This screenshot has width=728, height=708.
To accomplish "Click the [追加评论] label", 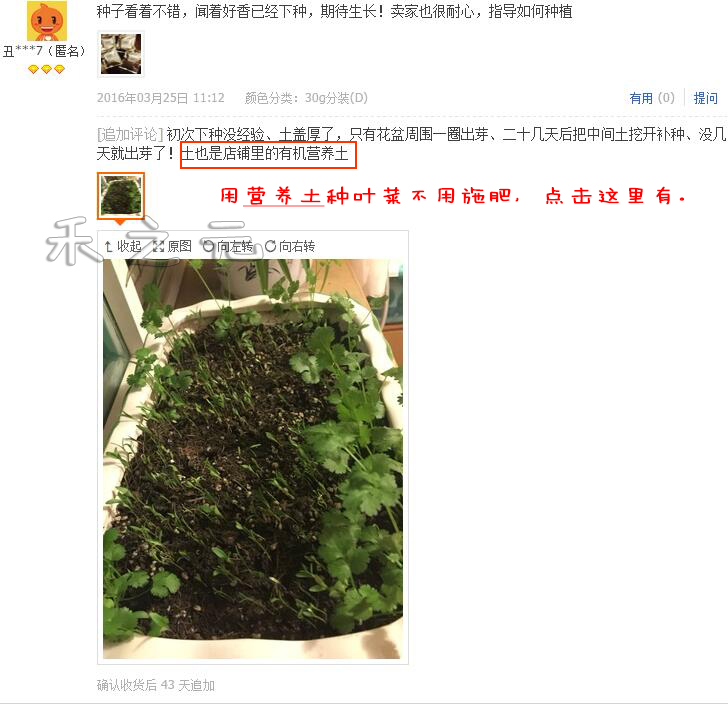I will click(x=130, y=135).
